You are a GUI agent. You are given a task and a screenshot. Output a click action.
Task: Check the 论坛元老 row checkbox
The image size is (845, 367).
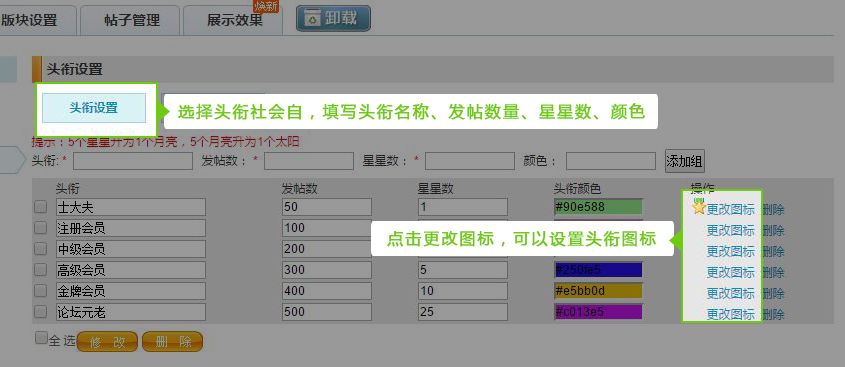(x=40, y=311)
